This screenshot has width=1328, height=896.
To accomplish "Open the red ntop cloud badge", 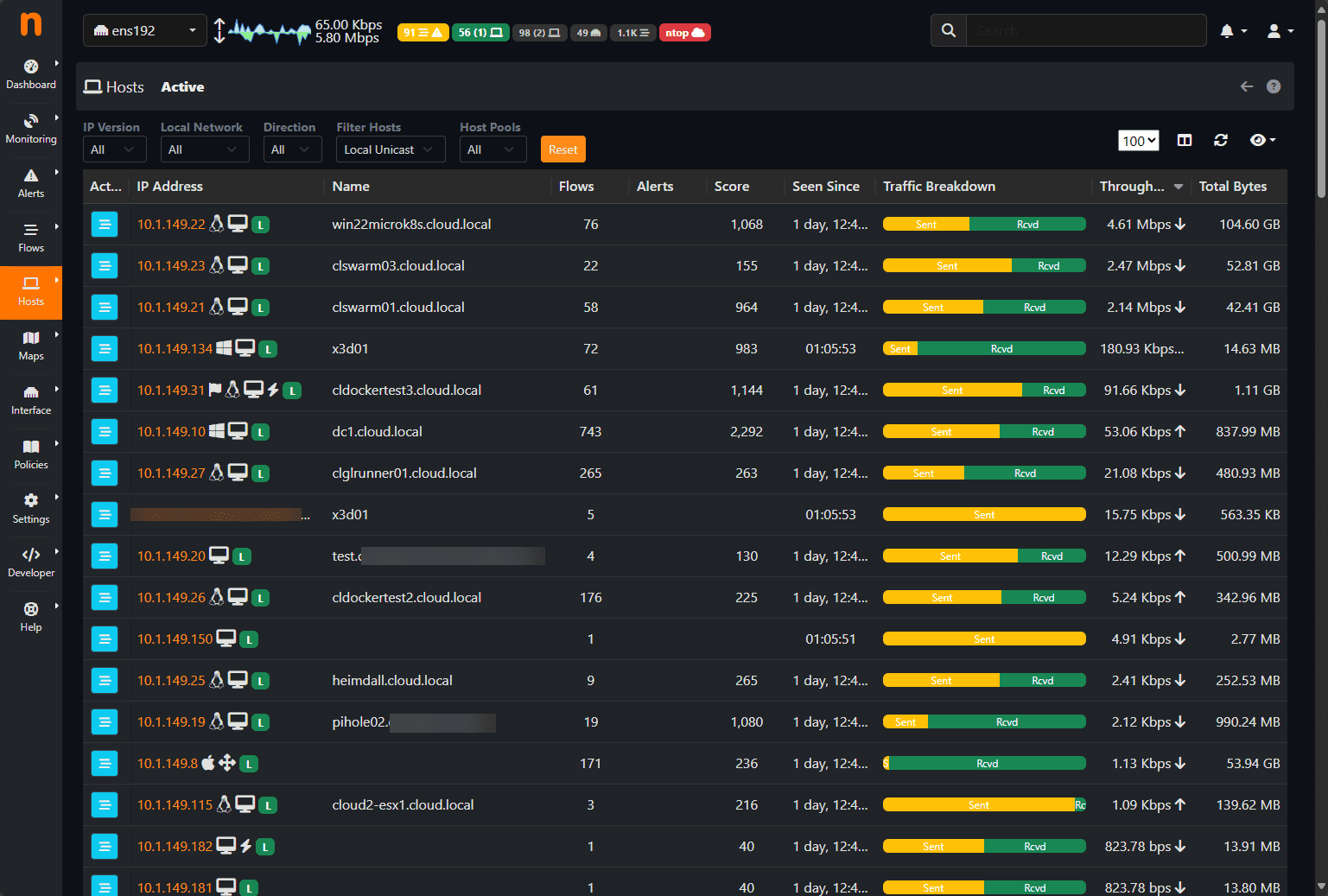I will 684,31.
